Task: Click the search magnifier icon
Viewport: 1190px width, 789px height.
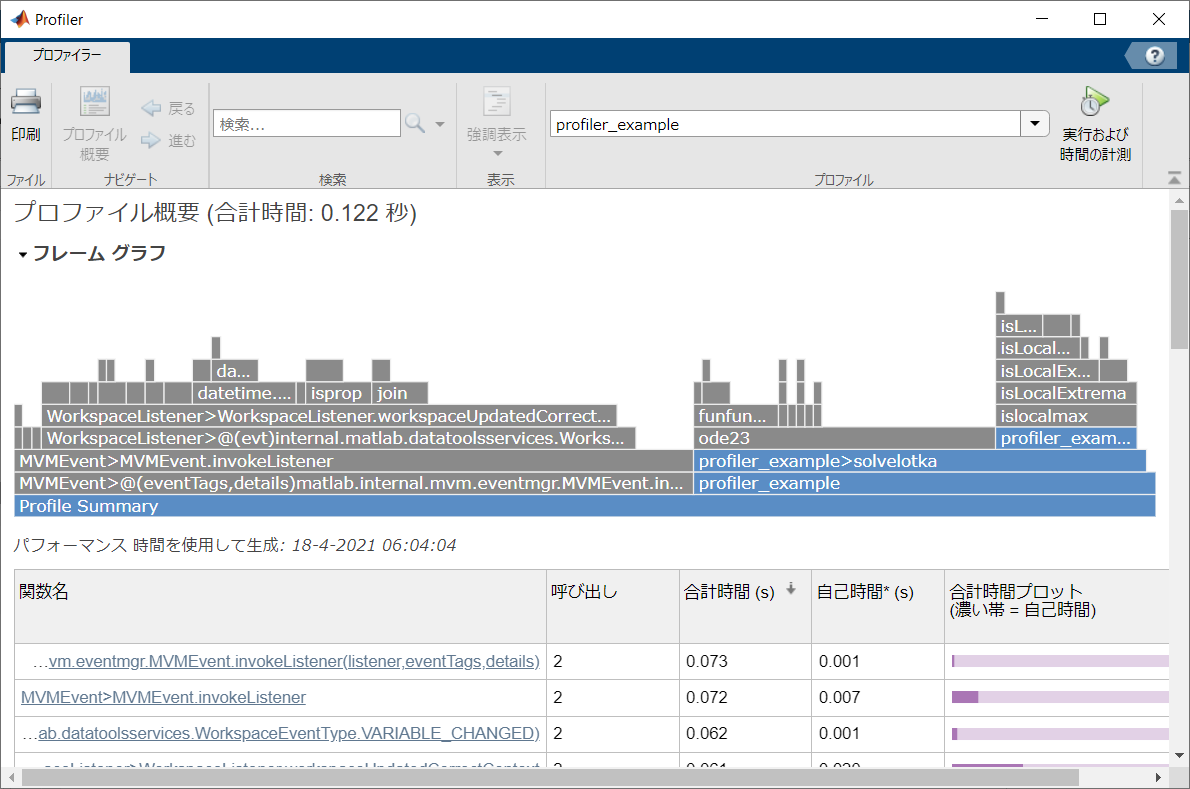Action: [414, 124]
